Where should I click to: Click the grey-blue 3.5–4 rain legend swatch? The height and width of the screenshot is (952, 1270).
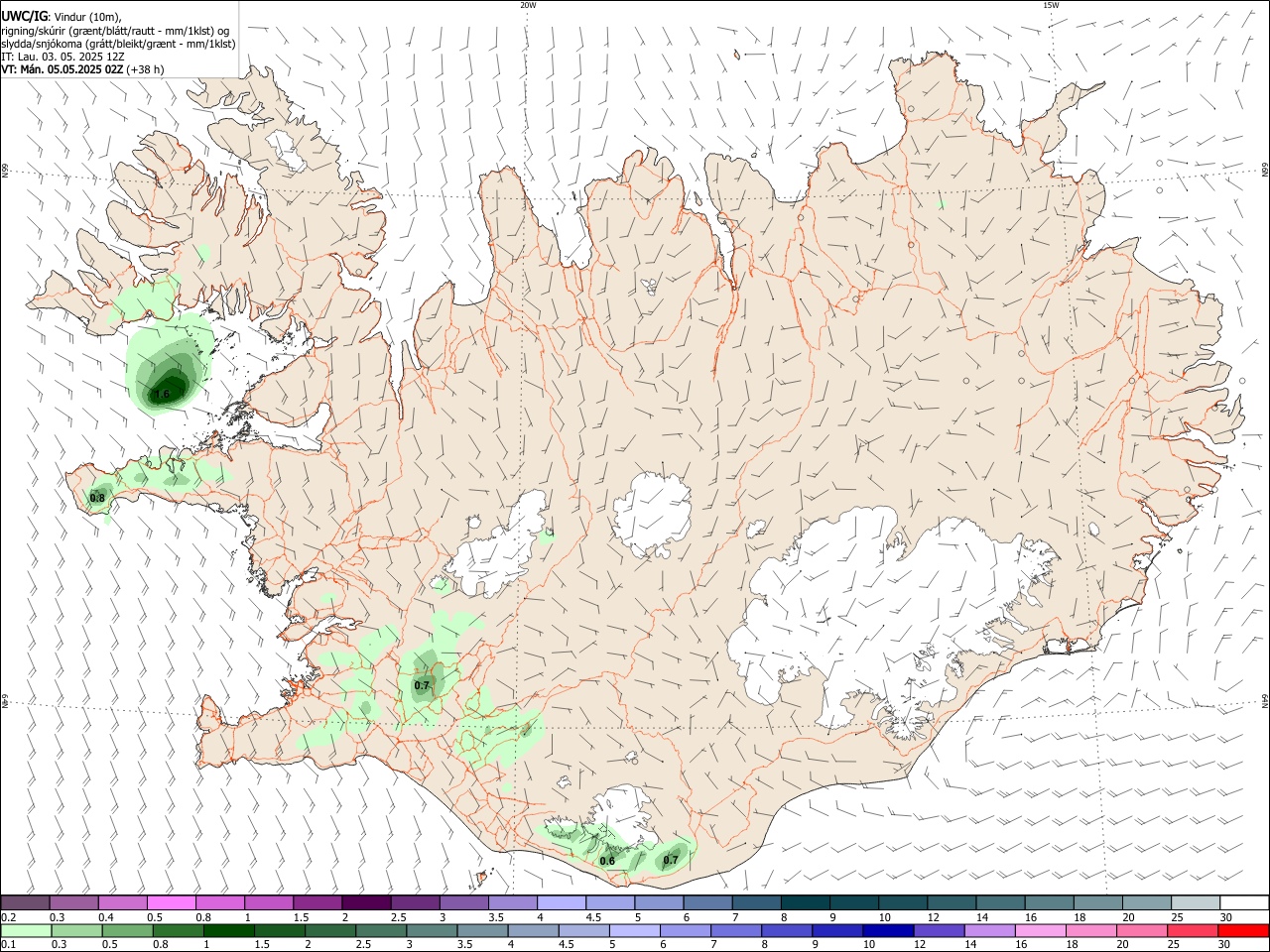(x=483, y=931)
